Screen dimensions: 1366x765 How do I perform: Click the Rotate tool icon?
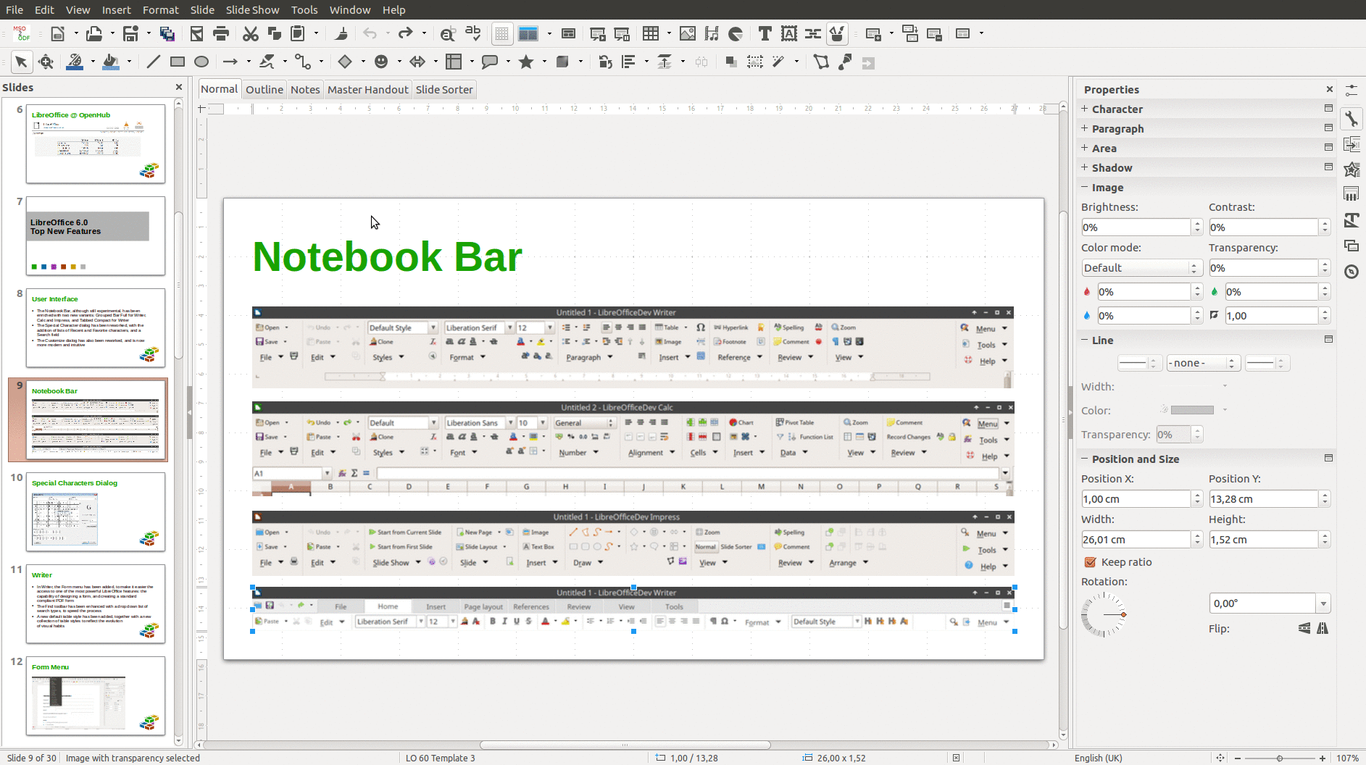pyautogui.click(x=605, y=61)
